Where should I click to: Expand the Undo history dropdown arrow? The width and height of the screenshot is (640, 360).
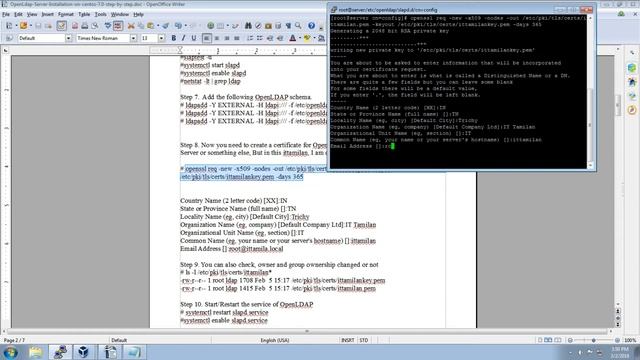click(186, 26)
